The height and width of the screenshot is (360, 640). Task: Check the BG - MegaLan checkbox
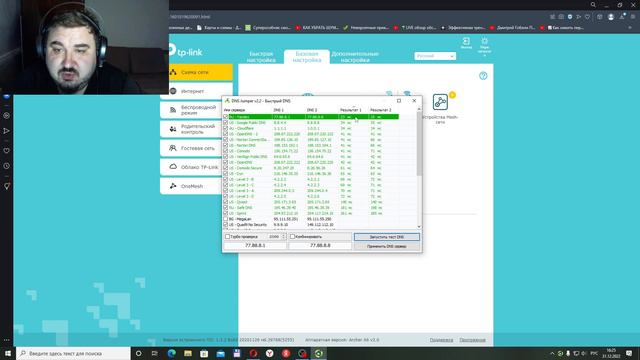(226, 219)
